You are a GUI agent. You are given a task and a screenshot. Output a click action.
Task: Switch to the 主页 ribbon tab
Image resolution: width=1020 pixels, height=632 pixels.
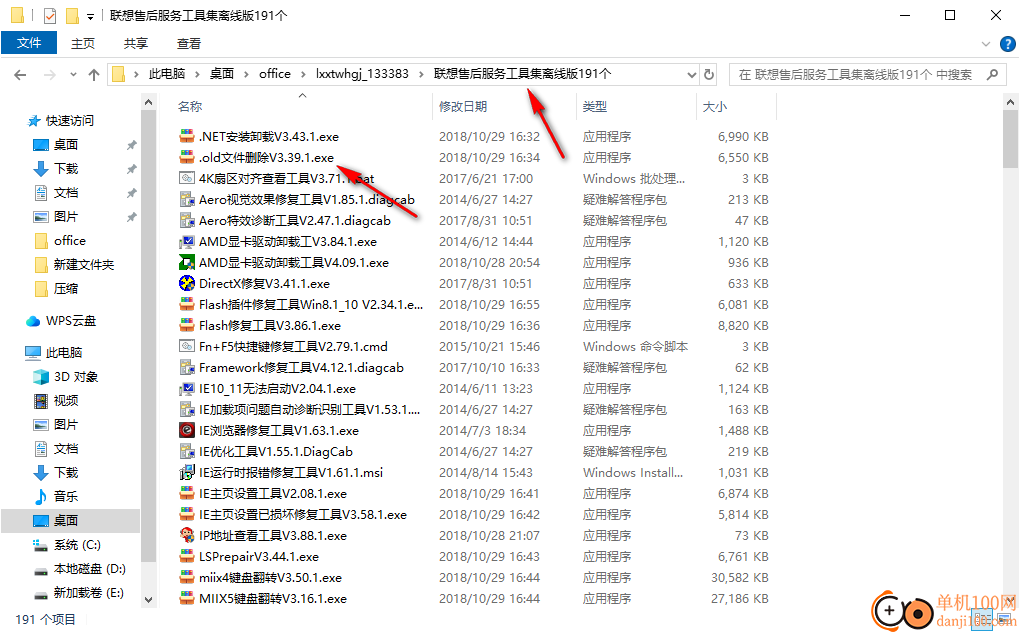(x=83, y=44)
